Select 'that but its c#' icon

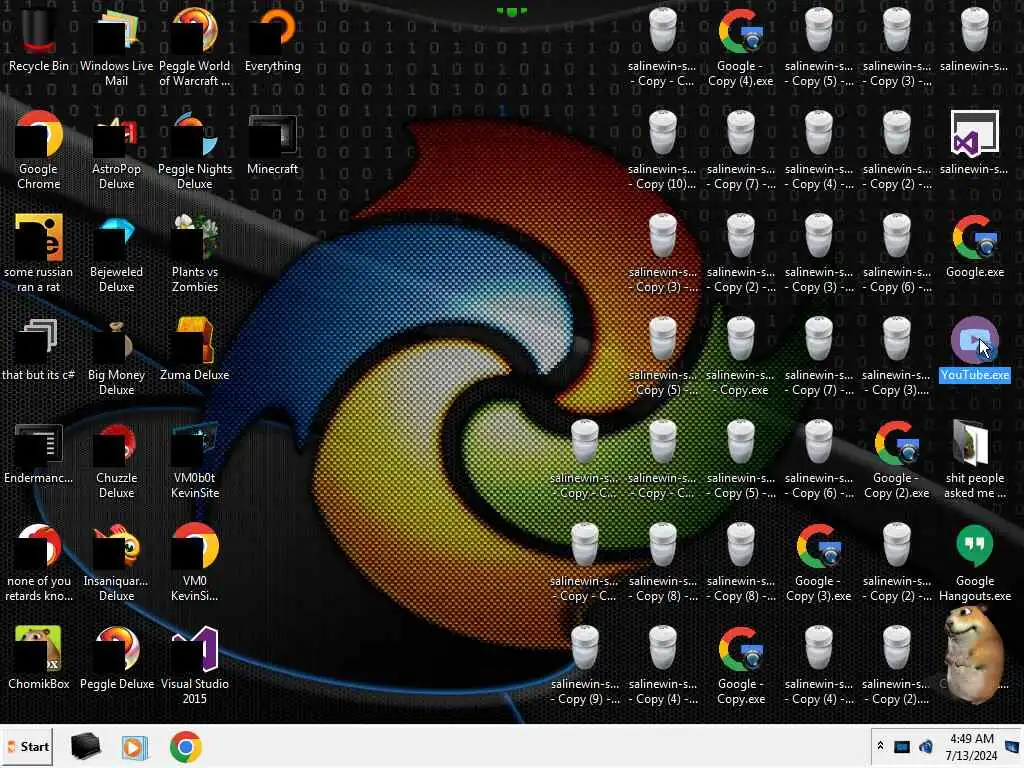[x=39, y=350]
